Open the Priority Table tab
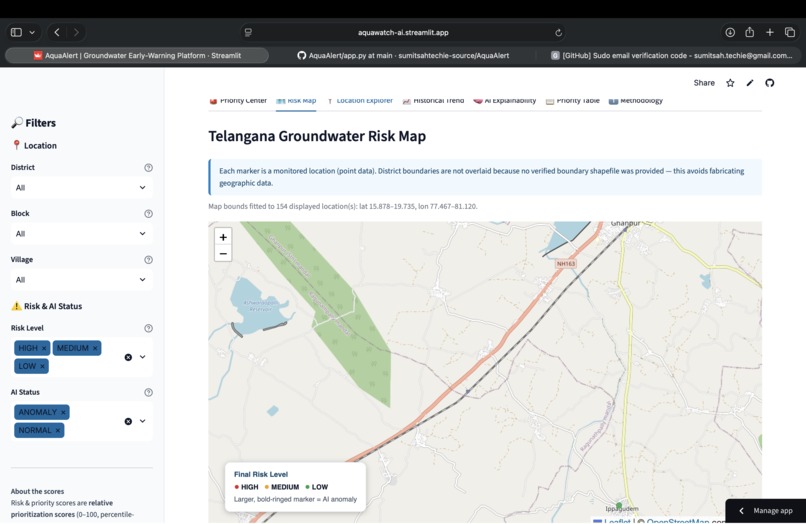The image size is (806, 524). 573,101
